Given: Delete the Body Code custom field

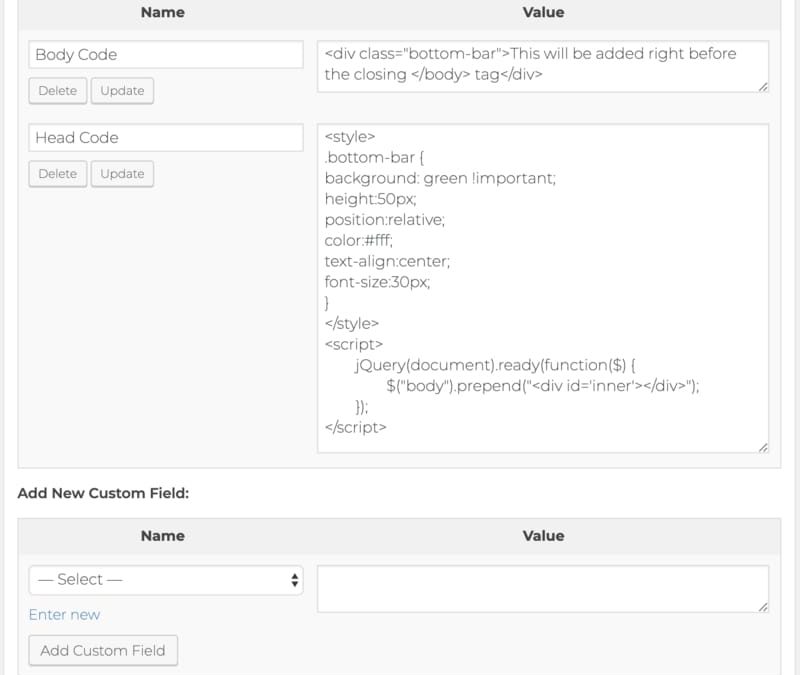Looking at the screenshot, I should tap(58, 91).
